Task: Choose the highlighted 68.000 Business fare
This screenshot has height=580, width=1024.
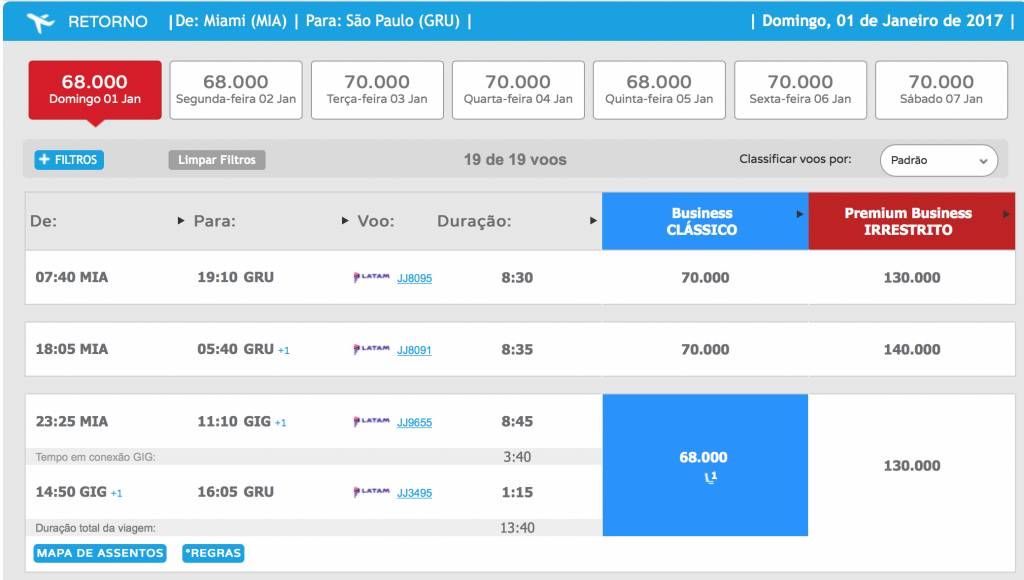Action: (705, 465)
